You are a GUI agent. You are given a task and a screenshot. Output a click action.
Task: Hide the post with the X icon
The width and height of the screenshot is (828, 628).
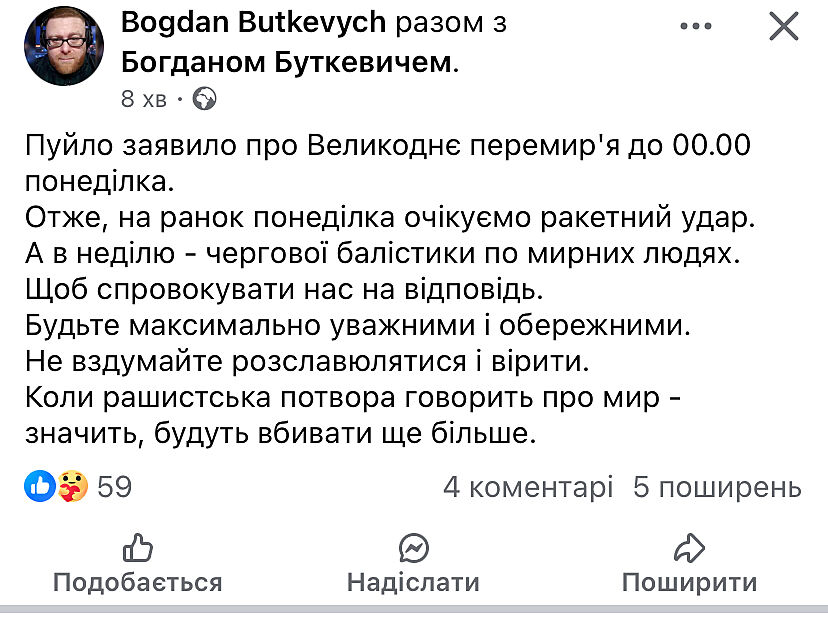click(x=784, y=26)
